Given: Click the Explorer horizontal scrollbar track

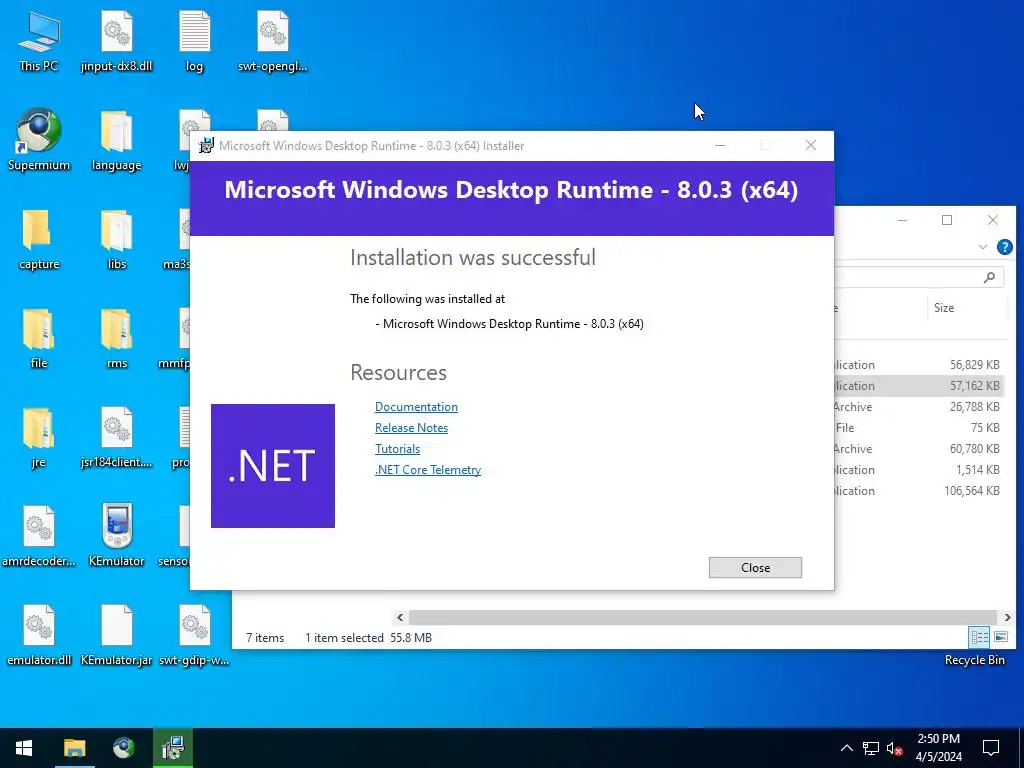Looking at the screenshot, I should 702,617.
